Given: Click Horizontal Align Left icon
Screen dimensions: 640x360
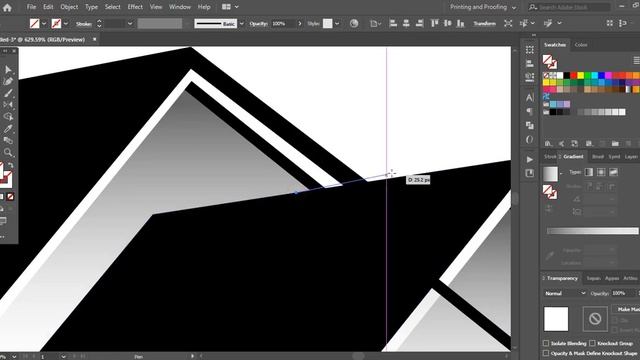Looking at the screenshot, I should pos(393,24).
